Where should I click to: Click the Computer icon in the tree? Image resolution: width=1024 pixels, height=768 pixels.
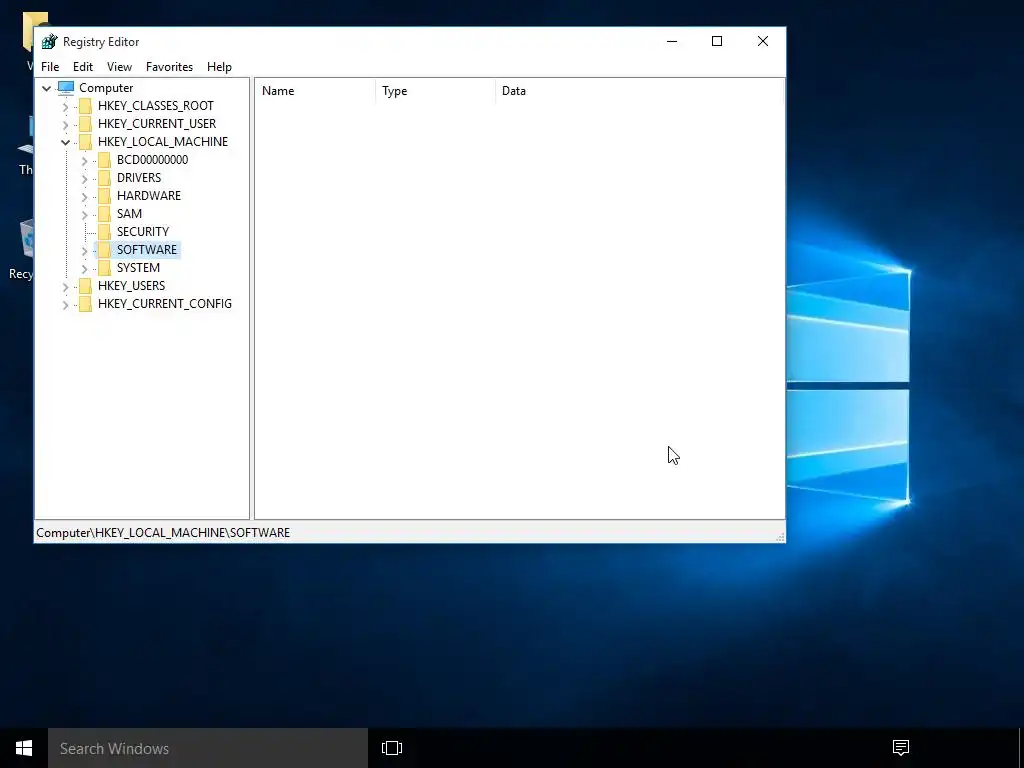pyautogui.click(x=66, y=88)
